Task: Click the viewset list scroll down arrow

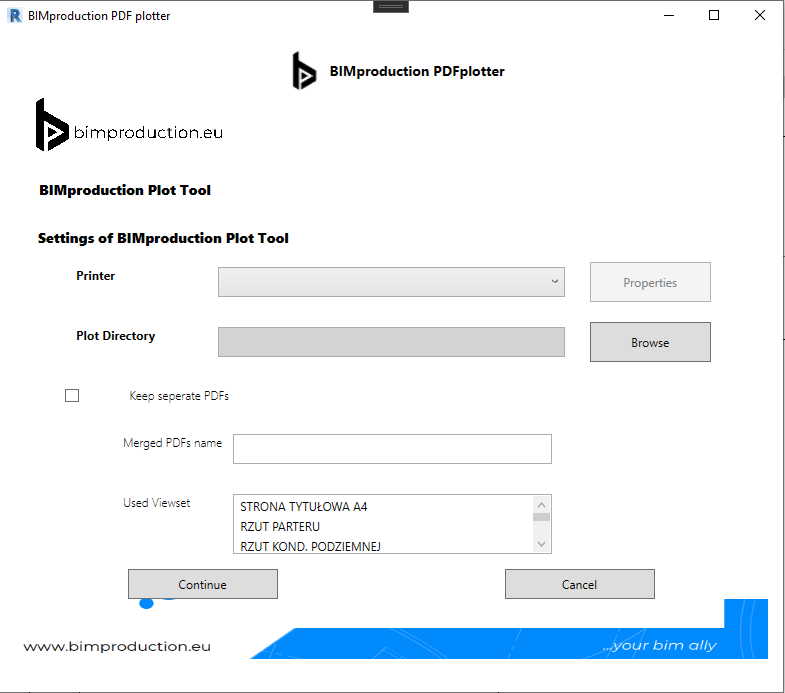Action: click(541, 544)
